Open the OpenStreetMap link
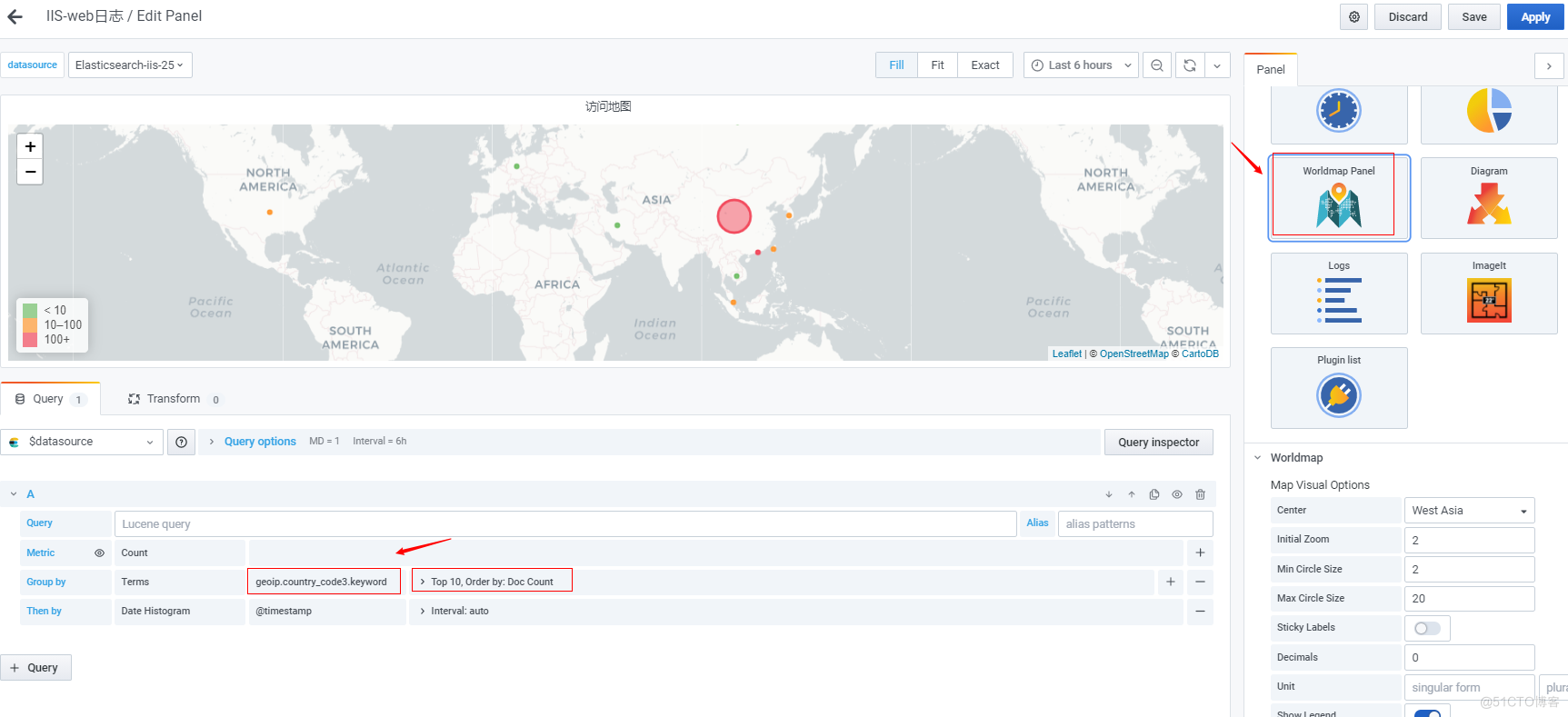This screenshot has height=717, width=1568. point(1134,354)
